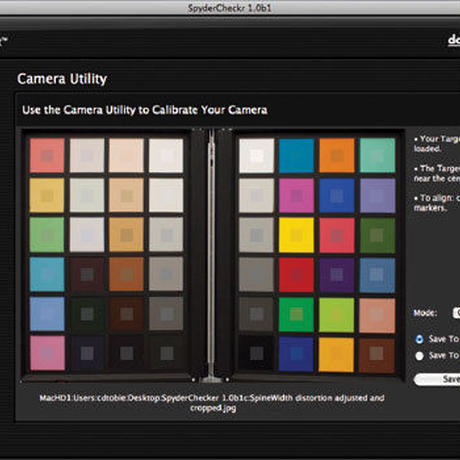Image resolution: width=460 pixels, height=460 pixels.
Task: Click the salmon patch above the brown patch
Action: click(x=377, y=315)
